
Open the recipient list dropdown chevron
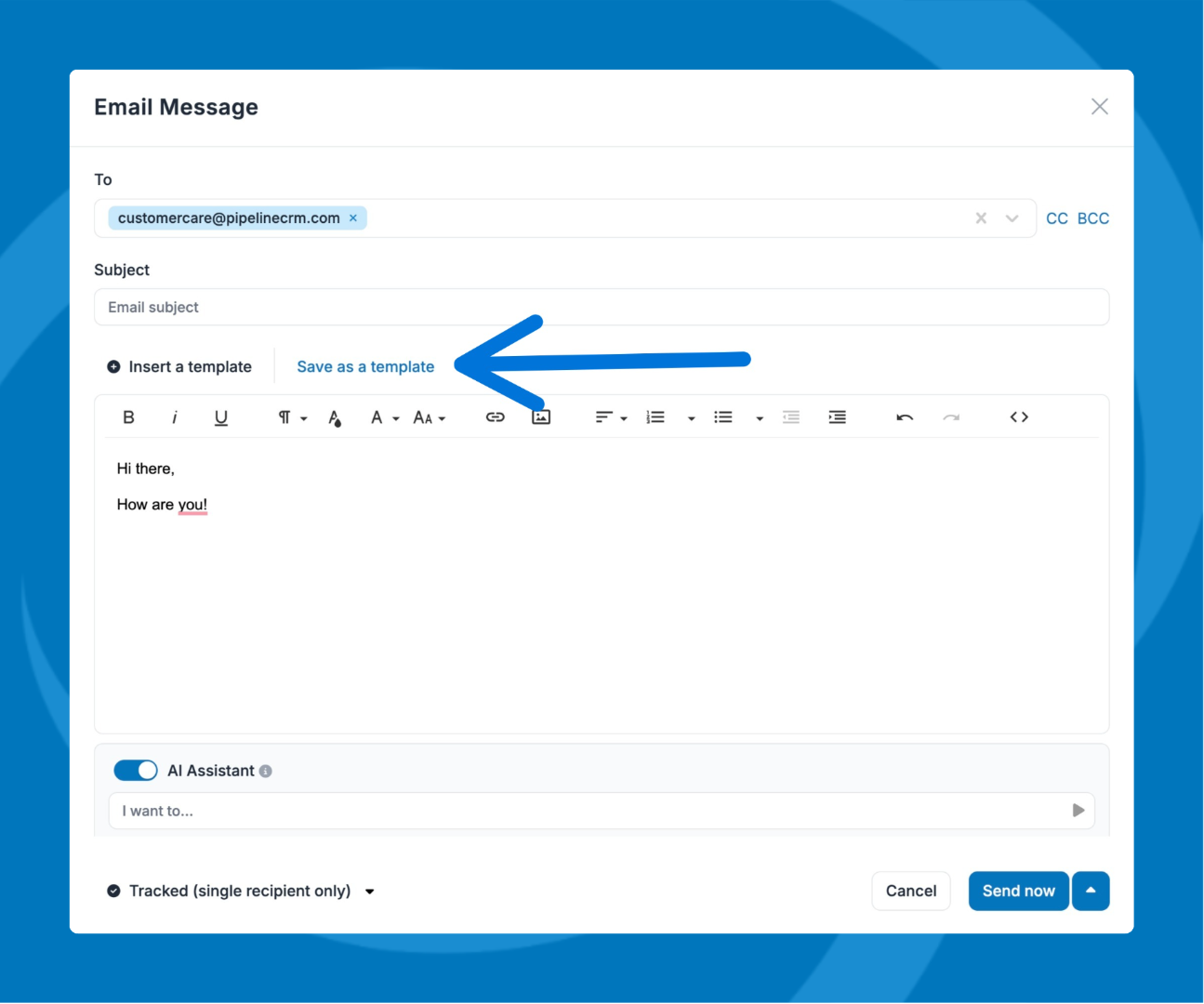click(x=1012, y=218)
